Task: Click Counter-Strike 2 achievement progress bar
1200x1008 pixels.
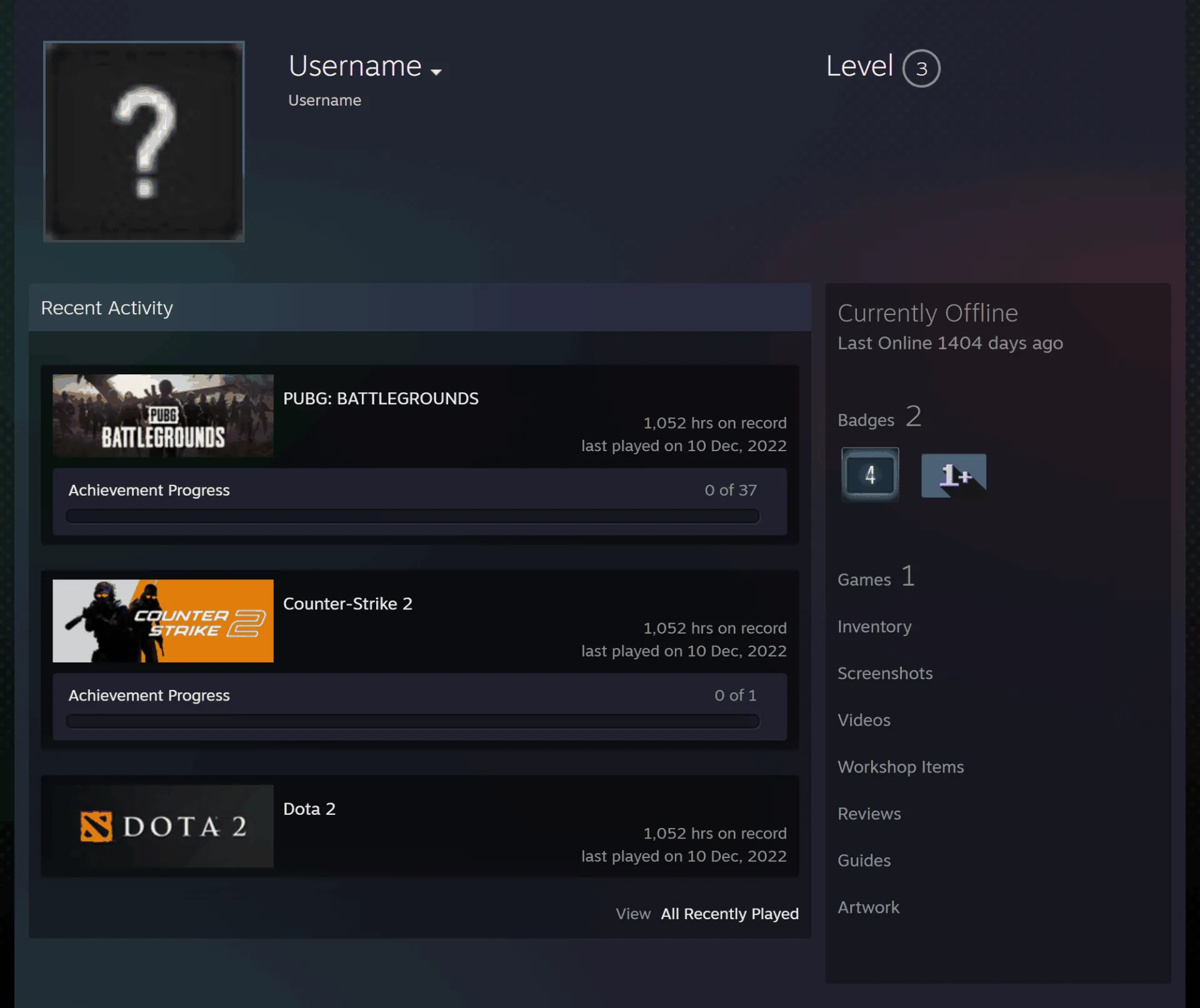Action: click(412, 721)
